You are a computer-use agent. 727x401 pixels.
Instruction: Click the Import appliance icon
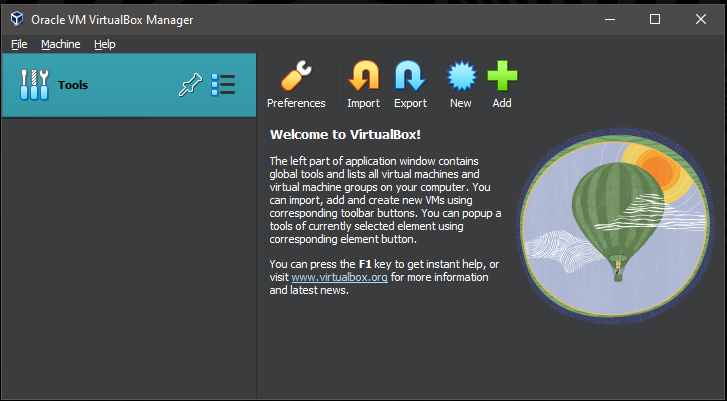point(364,76)
